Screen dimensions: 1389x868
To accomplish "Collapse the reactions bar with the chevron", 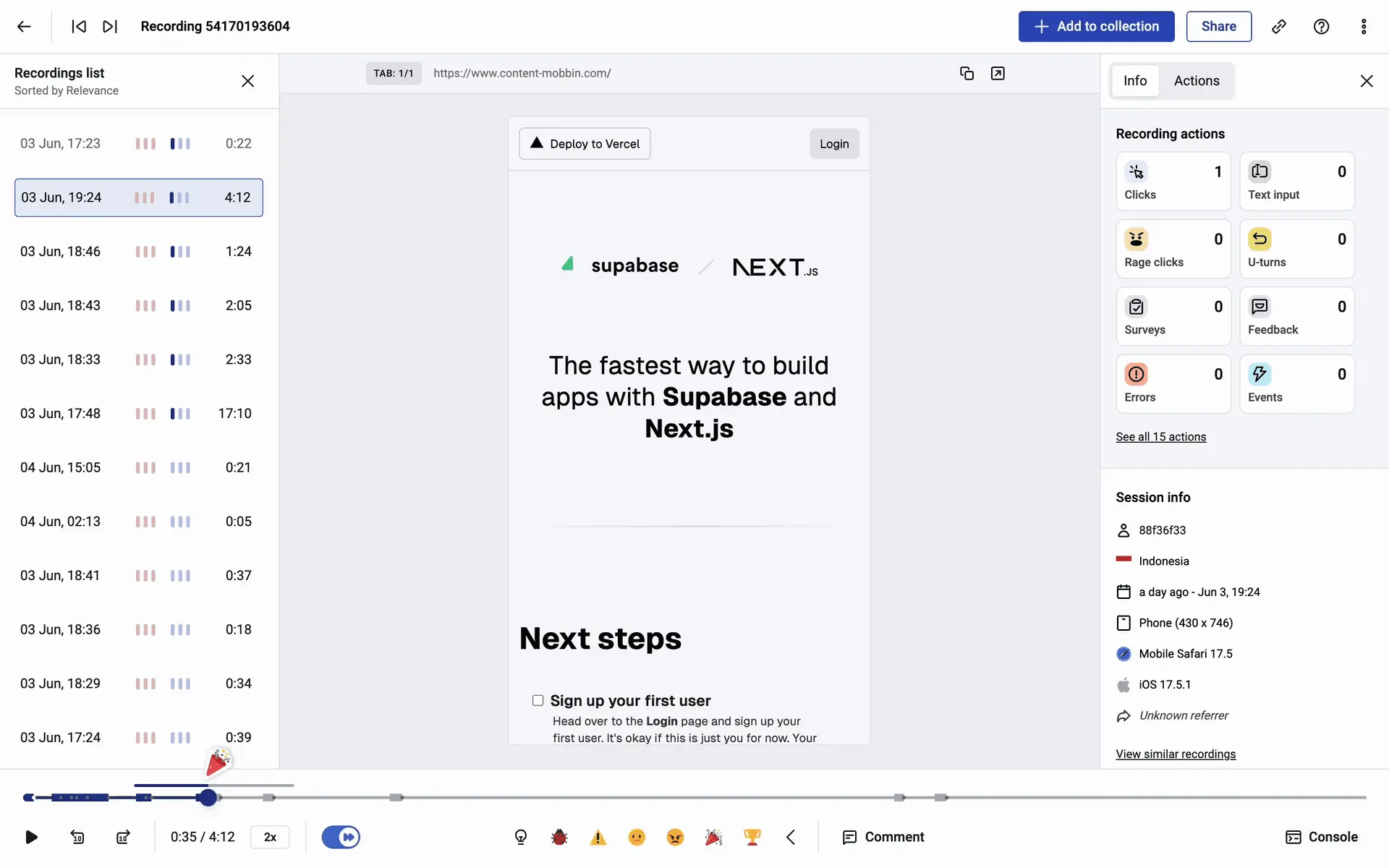I will (791, 837).
